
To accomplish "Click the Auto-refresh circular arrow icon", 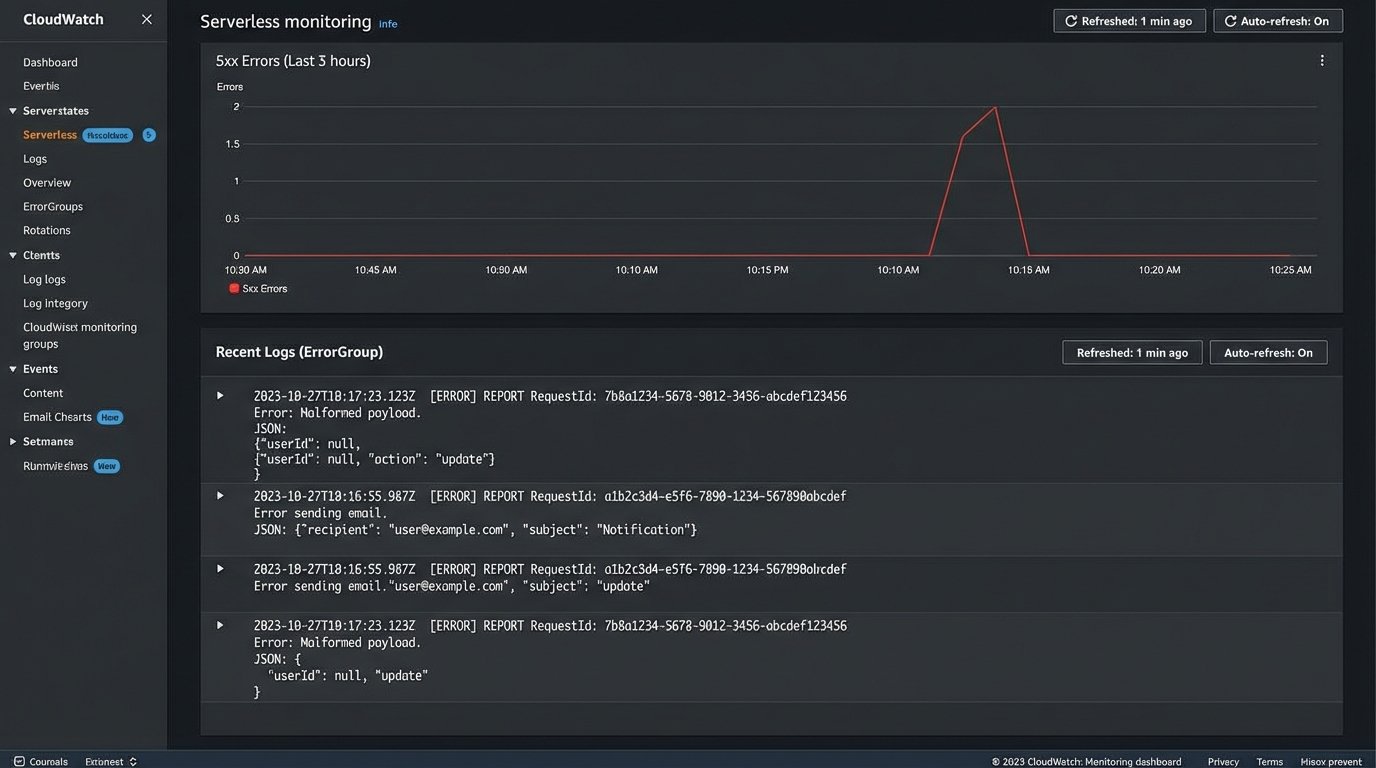I will (x=1231, y=20).
